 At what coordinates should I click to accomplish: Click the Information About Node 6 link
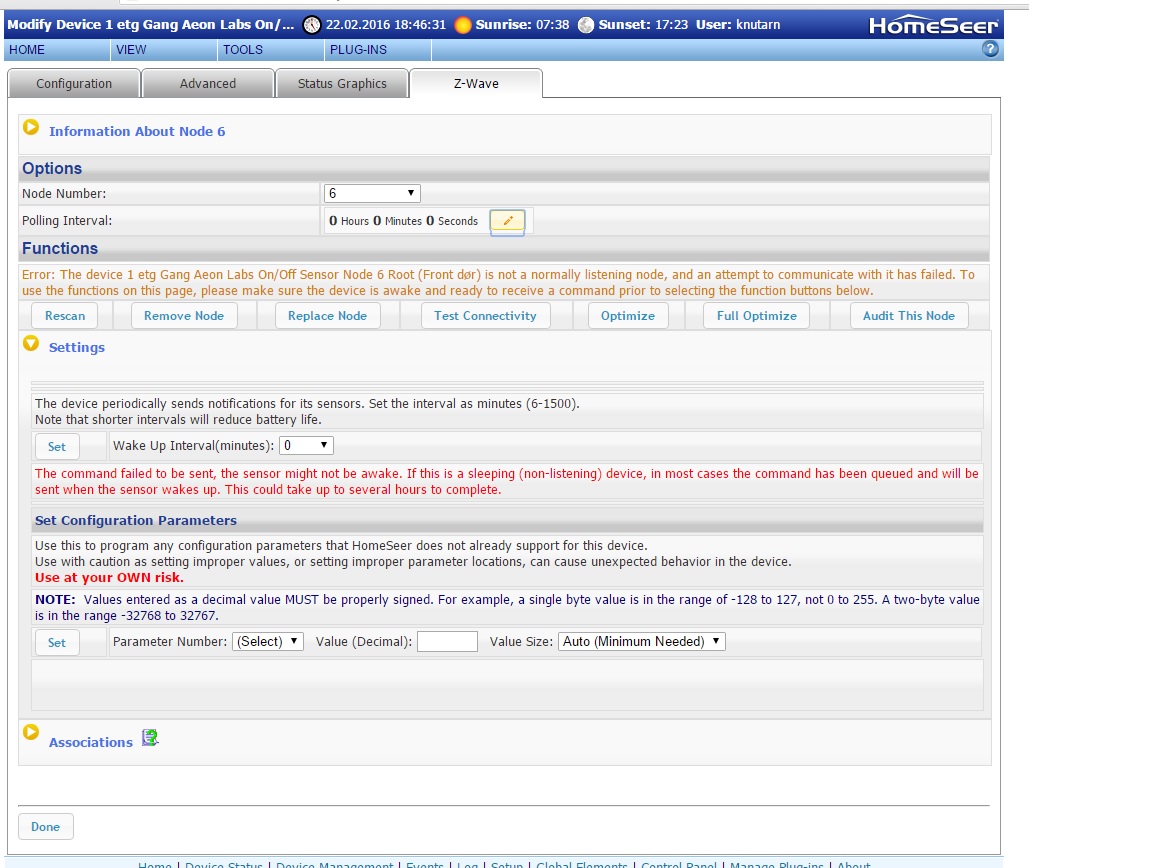(x=137, y=132)
